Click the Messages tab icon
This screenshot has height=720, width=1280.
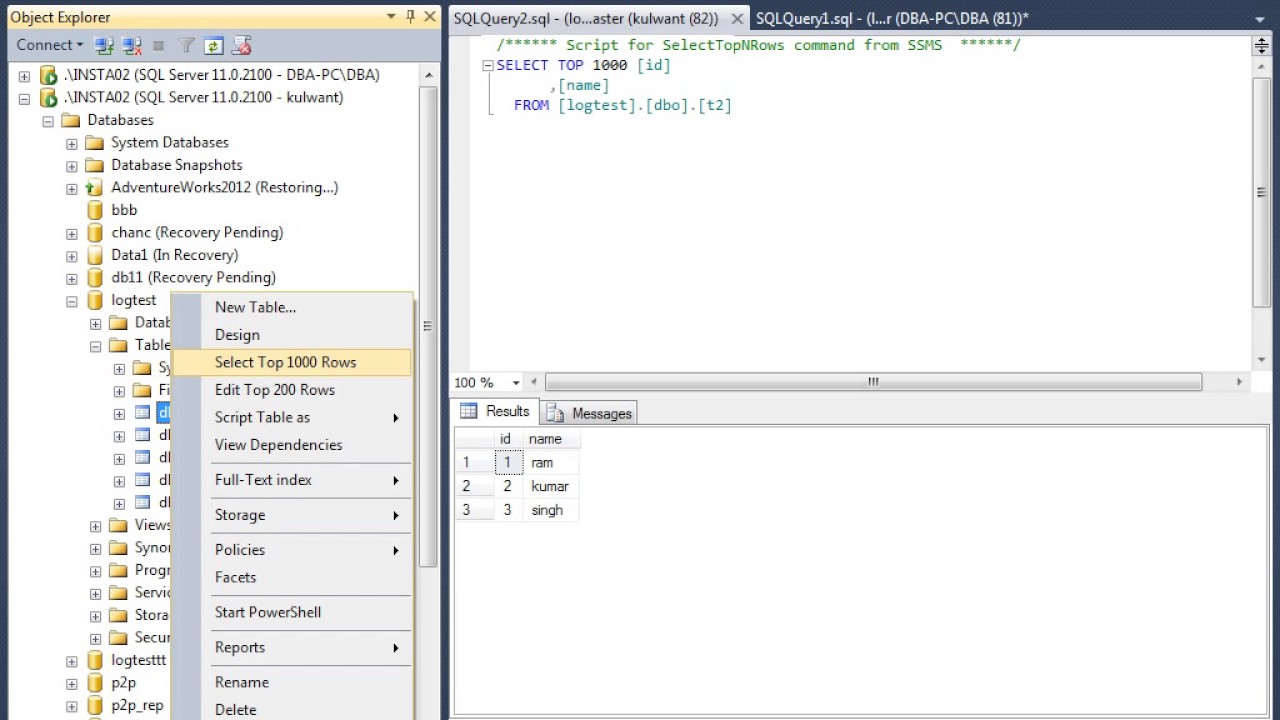click(x=554, y=413)
